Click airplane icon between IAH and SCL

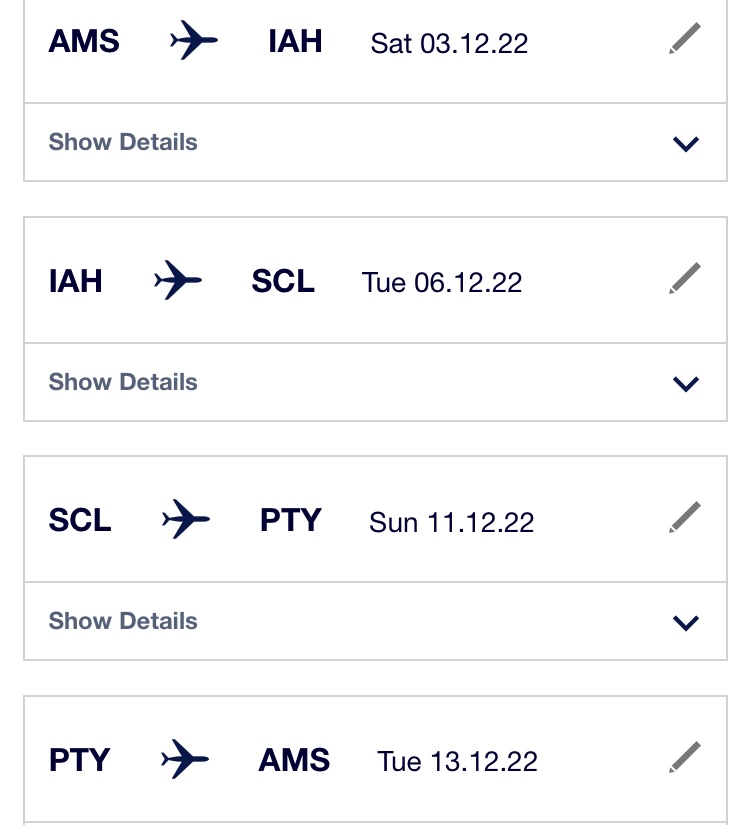[178, 280]
